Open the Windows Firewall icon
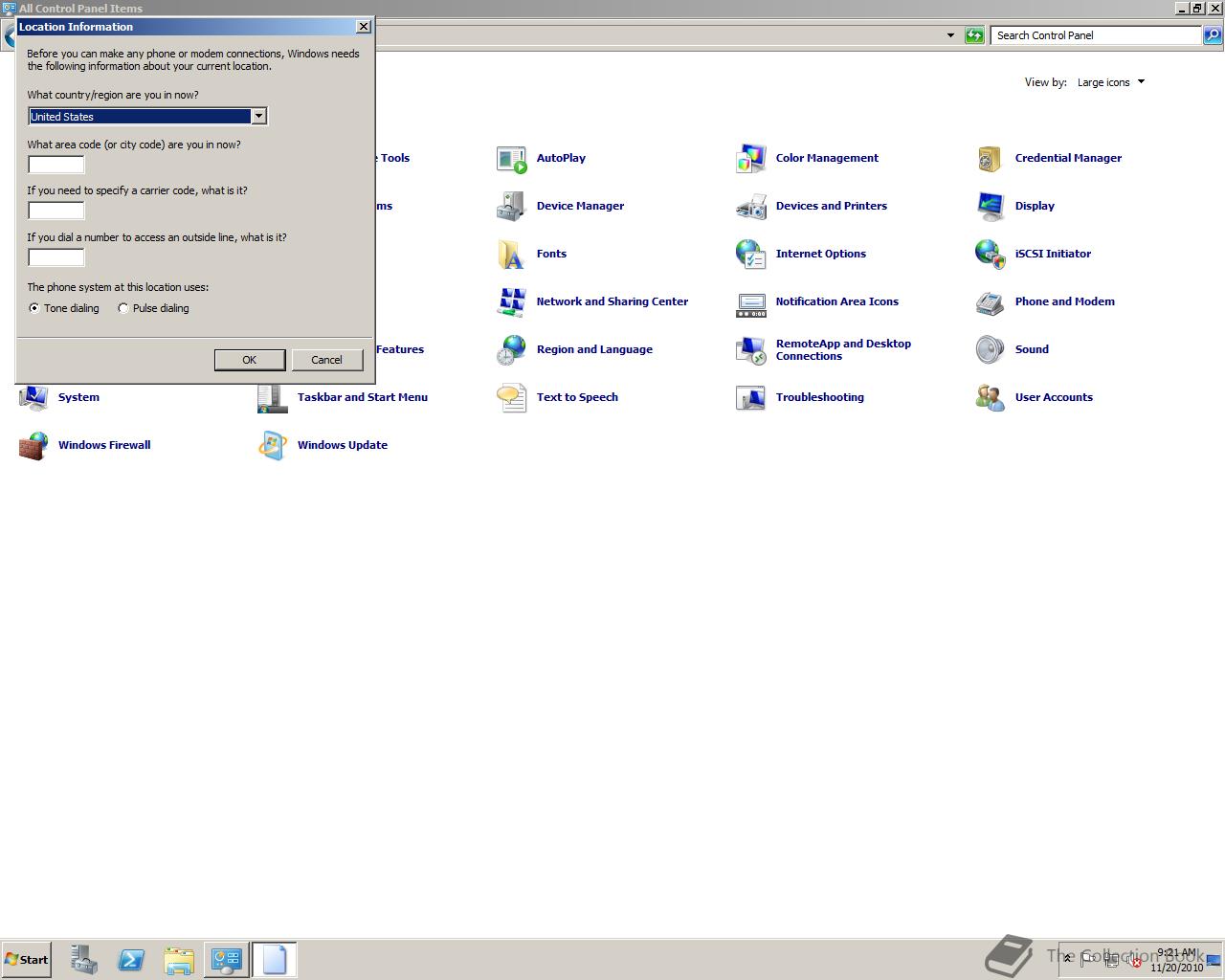This screenshot has width=1225, height=980. pos(33,446)
